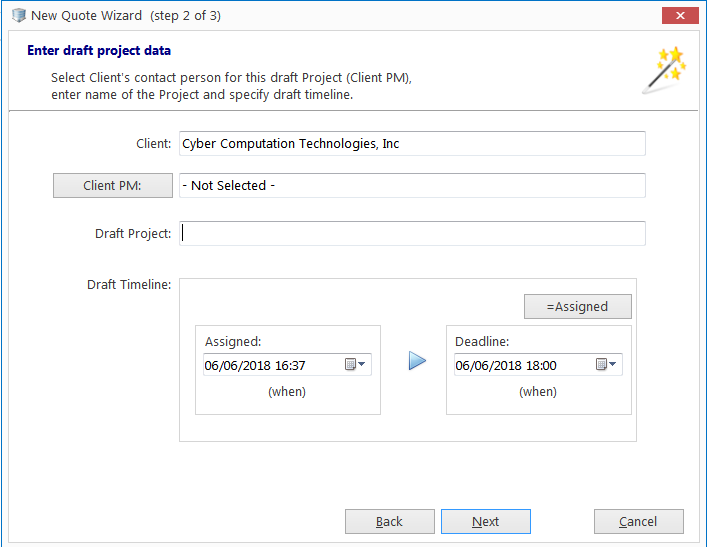Open the Assigned date calendar dropdown

point(362,364)
